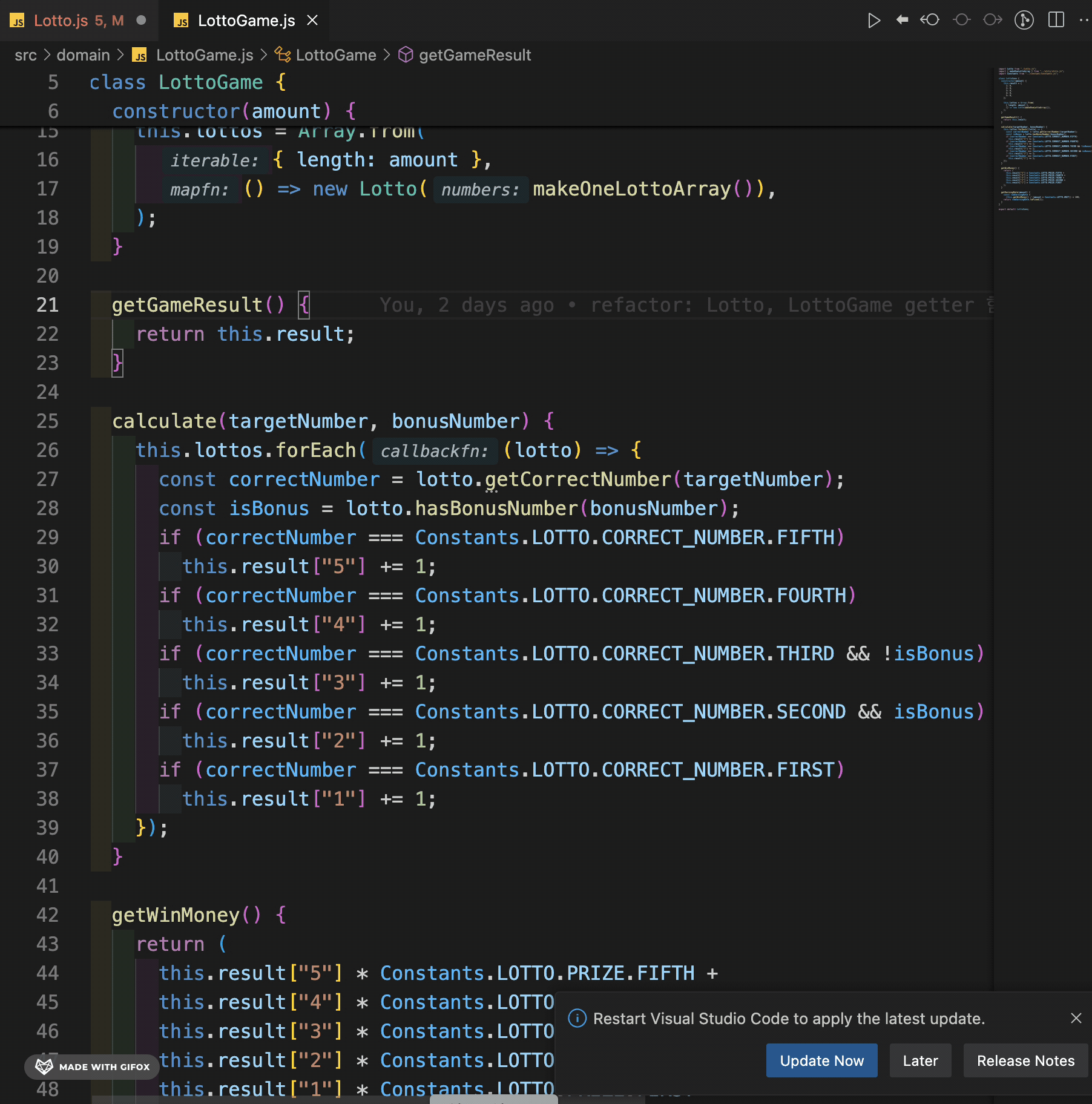Click 'FIFTH' constant on line 29
Screen dimensions: 1092x1104
pyautogui.click(x=806, y=537)
